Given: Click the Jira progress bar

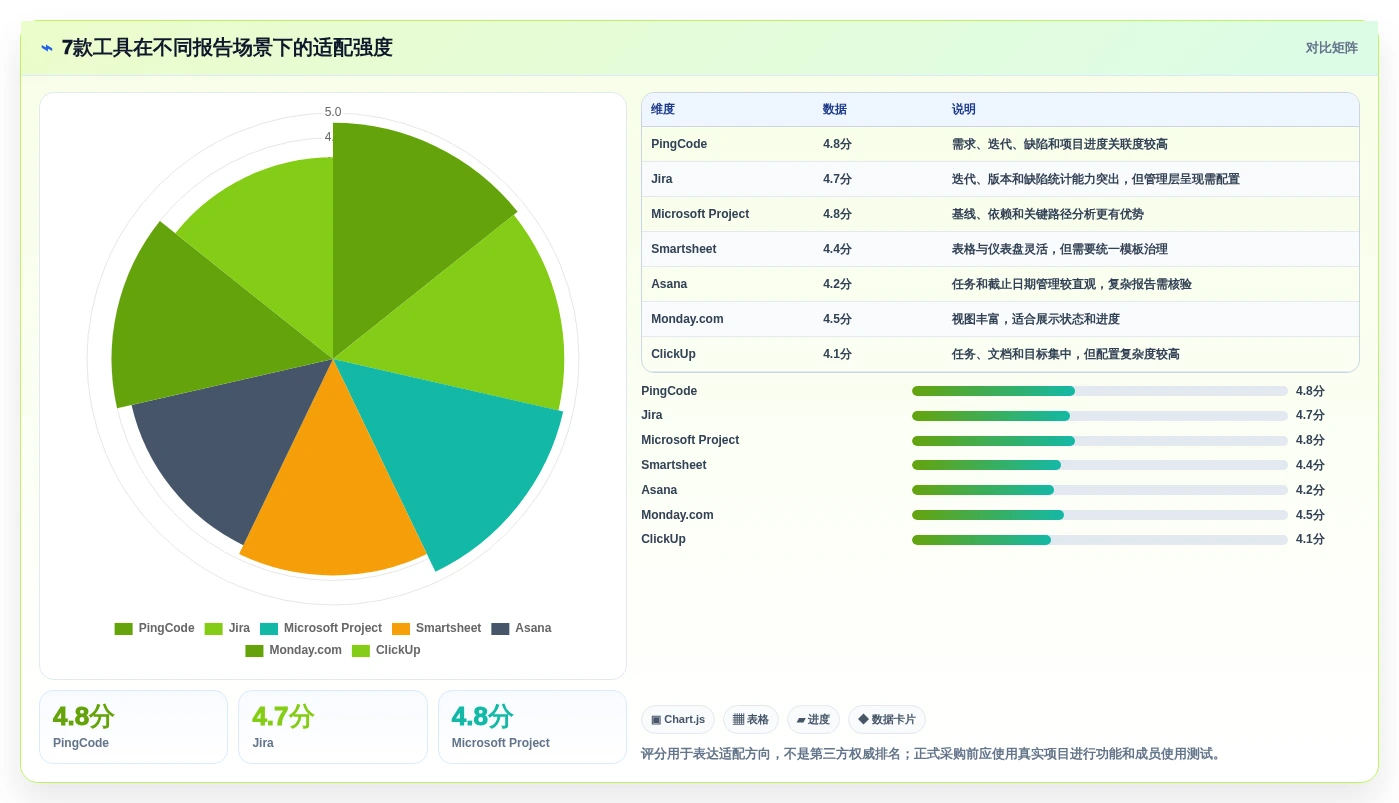Looking at the screenshot, I should (x=1100, y=416).
